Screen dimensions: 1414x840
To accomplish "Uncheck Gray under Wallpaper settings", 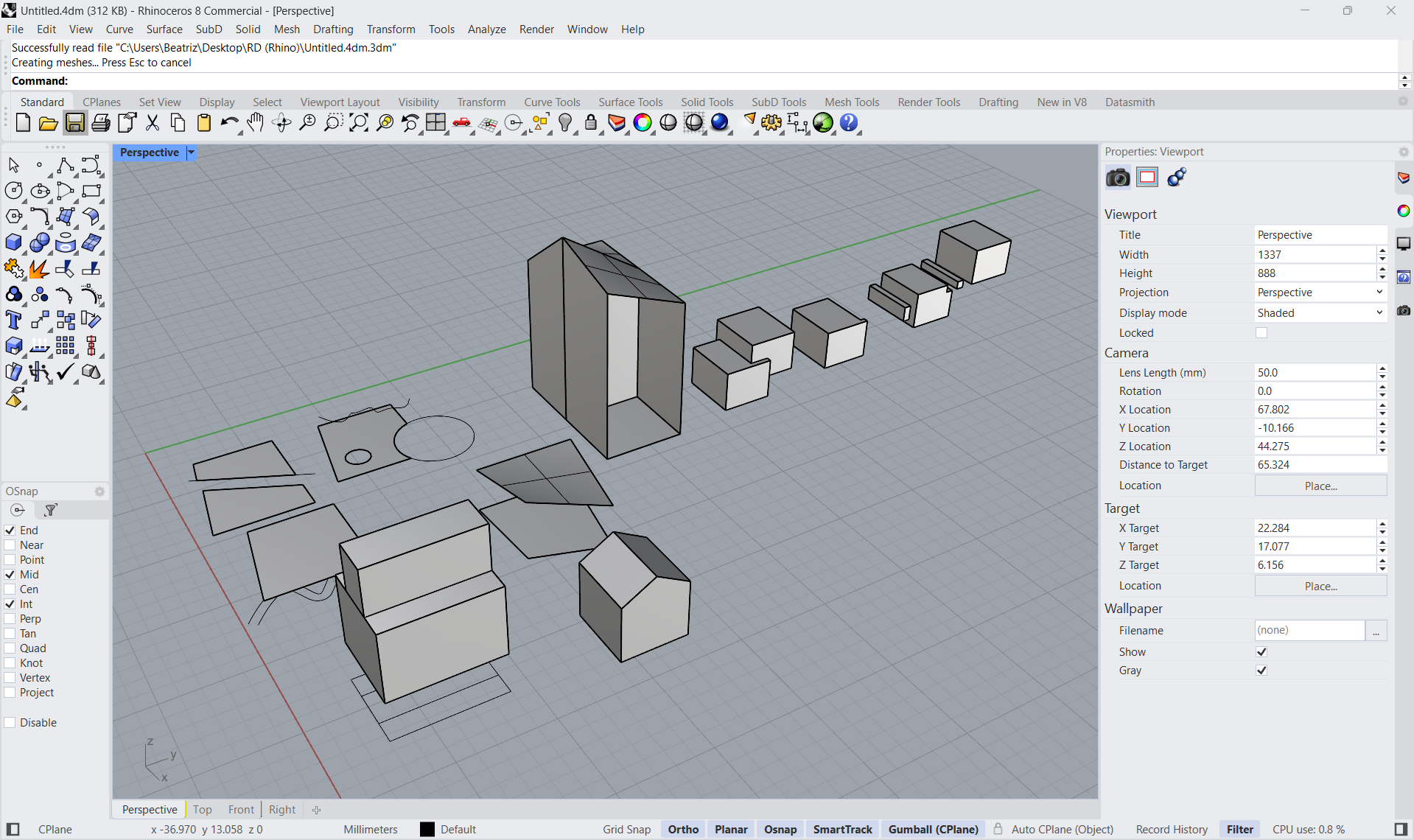I will coord(1261,671).
